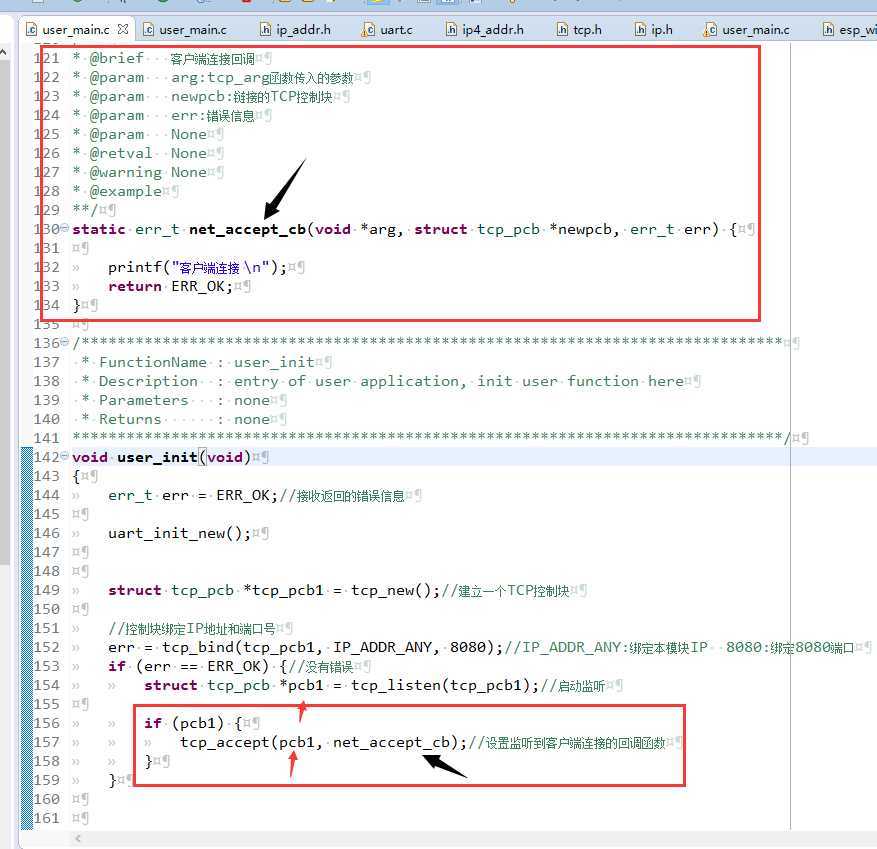Switch to the tcp.h tab
The image size is (877, 849).
(579, 29)
